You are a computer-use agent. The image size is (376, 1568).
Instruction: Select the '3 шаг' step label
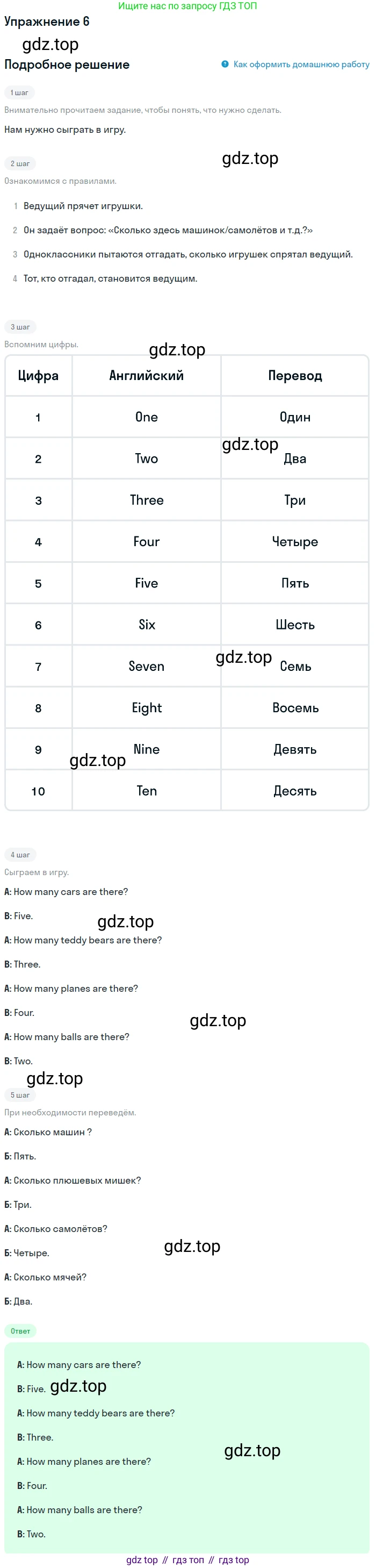click(x=20, y=327)
